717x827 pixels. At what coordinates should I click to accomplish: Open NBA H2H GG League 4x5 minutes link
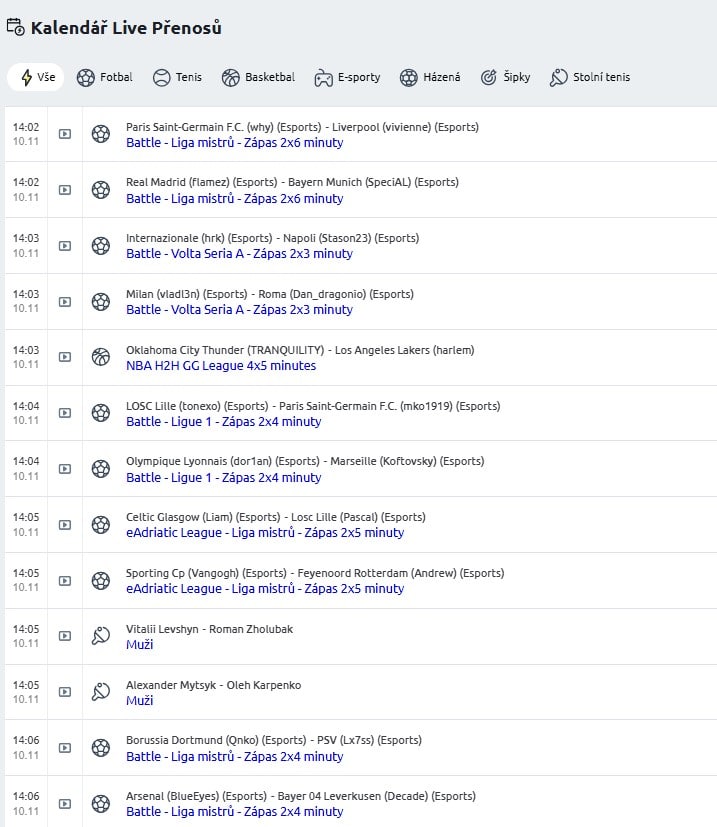[221, 366]
